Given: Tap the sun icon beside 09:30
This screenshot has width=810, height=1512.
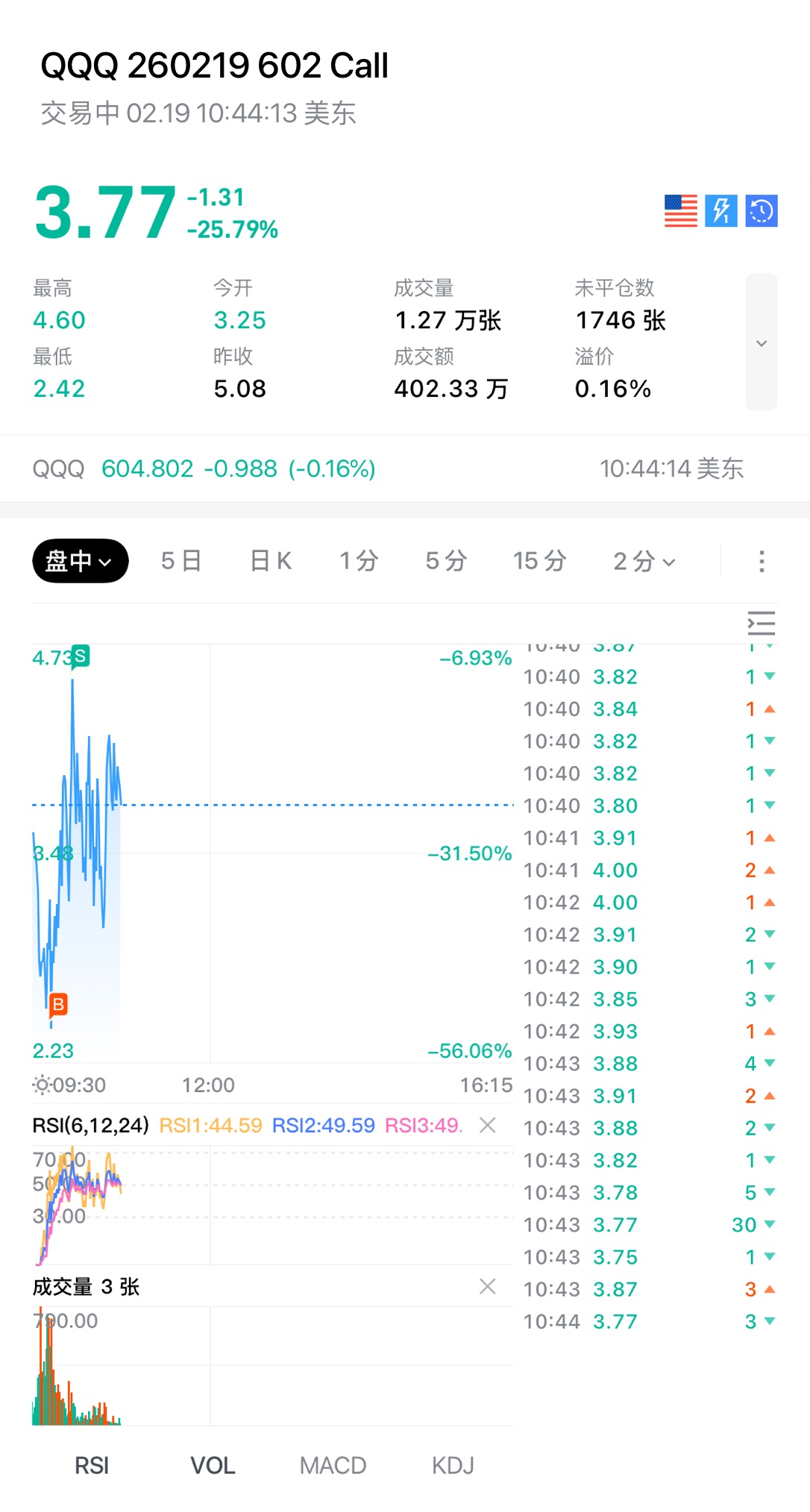Looking at the screenshot, I should (x=42, y=1085).
